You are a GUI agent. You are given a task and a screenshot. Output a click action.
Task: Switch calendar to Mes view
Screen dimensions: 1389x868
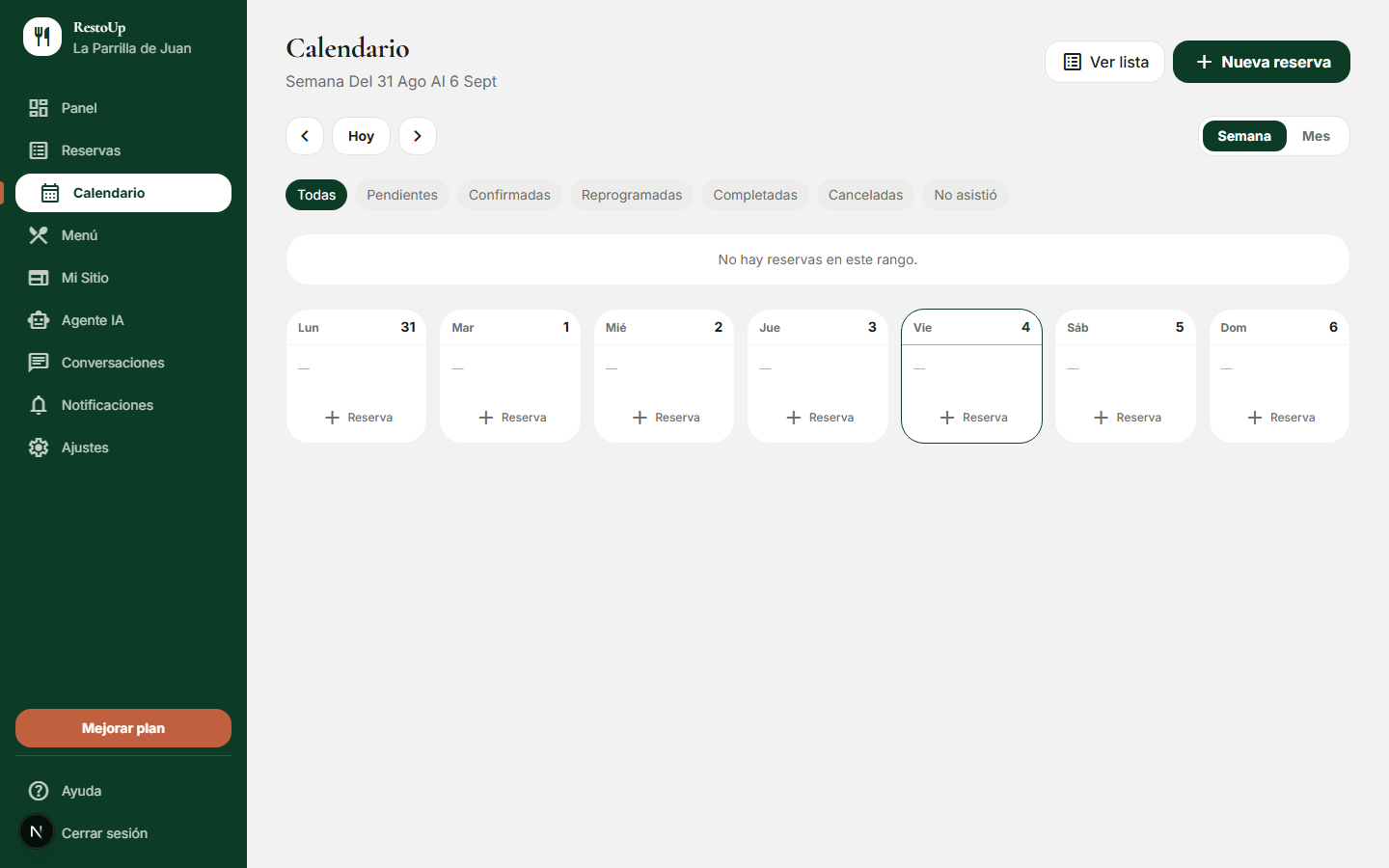pyautogui.click(x=1316, y=136)
